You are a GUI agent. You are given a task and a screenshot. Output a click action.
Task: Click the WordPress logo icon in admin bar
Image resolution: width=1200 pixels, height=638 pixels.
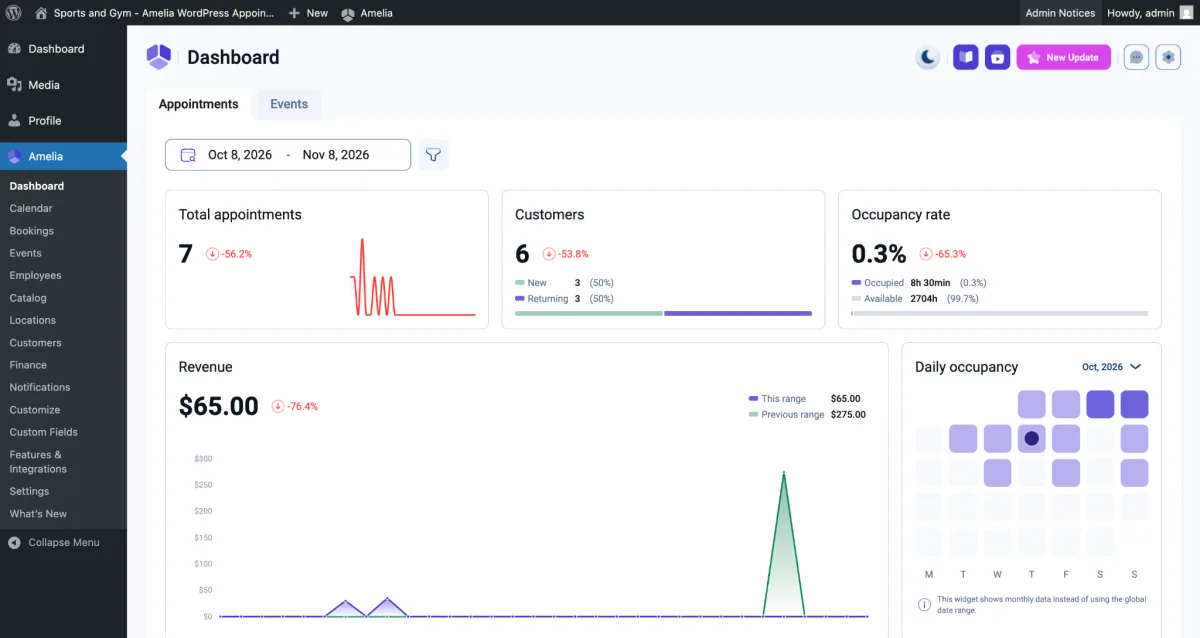click(x=14, y=13)
